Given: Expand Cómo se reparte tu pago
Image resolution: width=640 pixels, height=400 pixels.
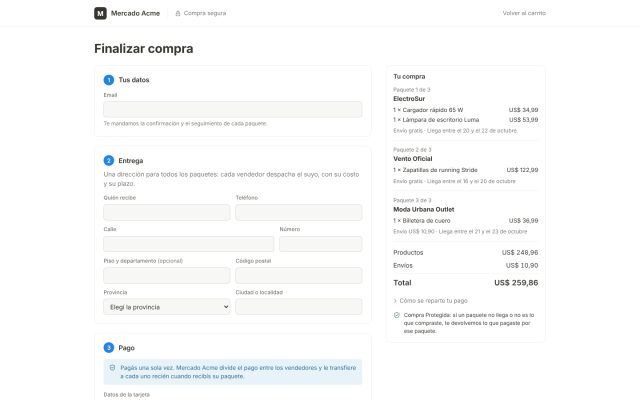Looking at the screenshot, I should click(x=431, y=301).
